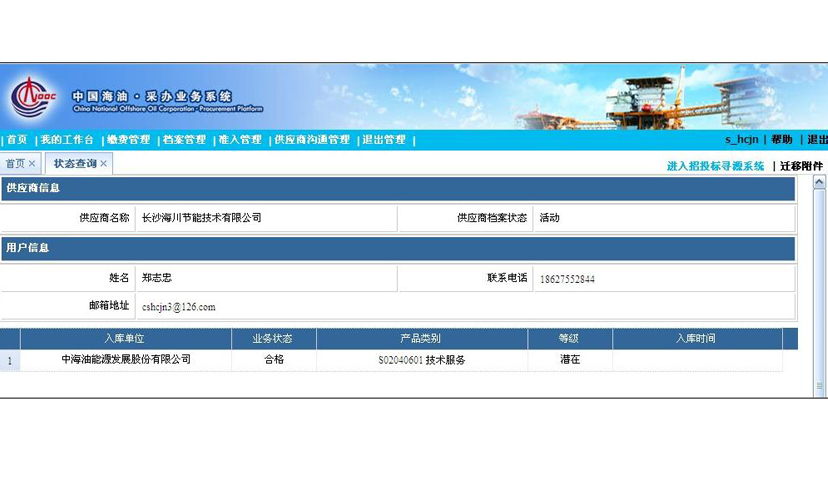This screenshot has width=828, height=497.
Task: Open the 帮助 help link
Action: click(x=782, y=139)
